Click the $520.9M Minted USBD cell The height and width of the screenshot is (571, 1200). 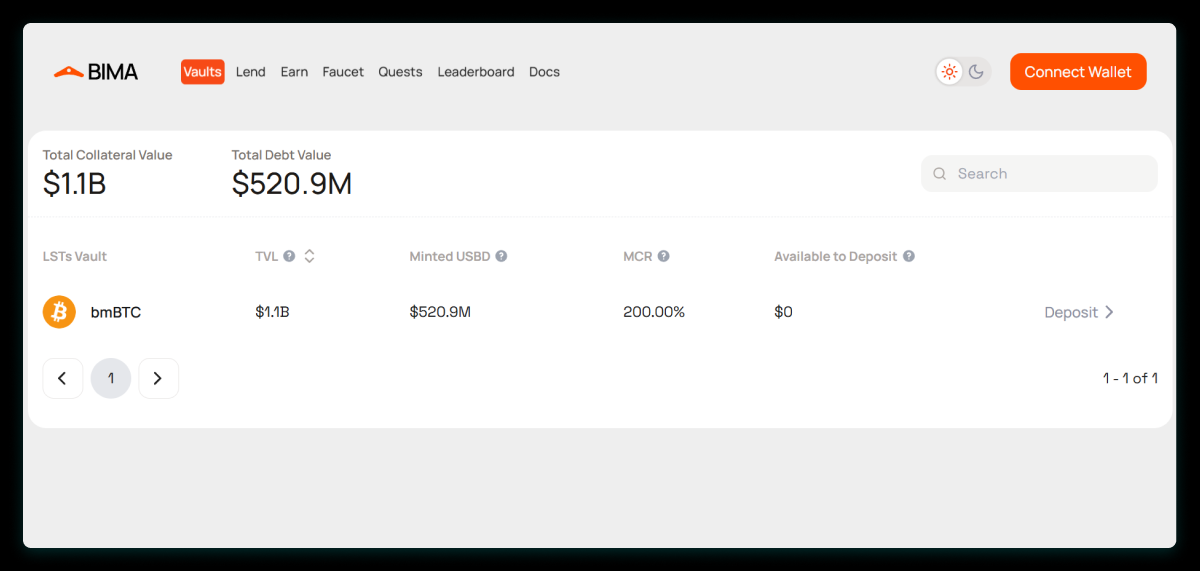point(440,312)
